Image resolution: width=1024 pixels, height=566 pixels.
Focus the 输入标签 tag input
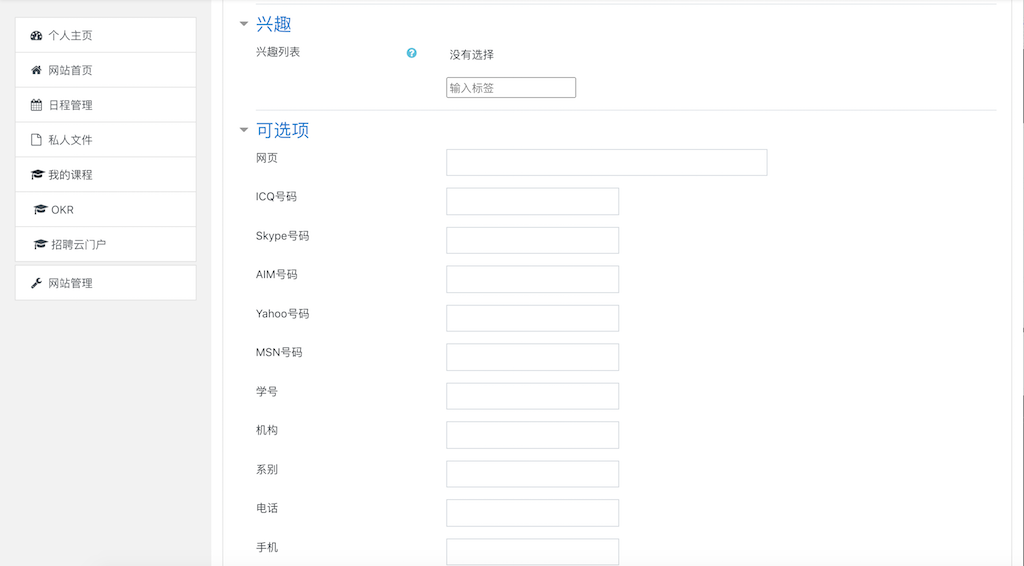pos(511,87)
